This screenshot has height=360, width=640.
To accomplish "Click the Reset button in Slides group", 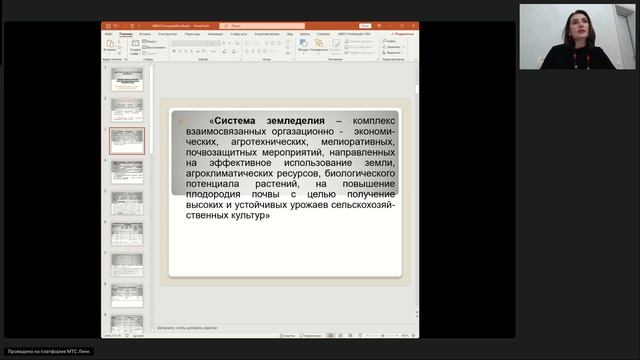I will tap(154, 47).
